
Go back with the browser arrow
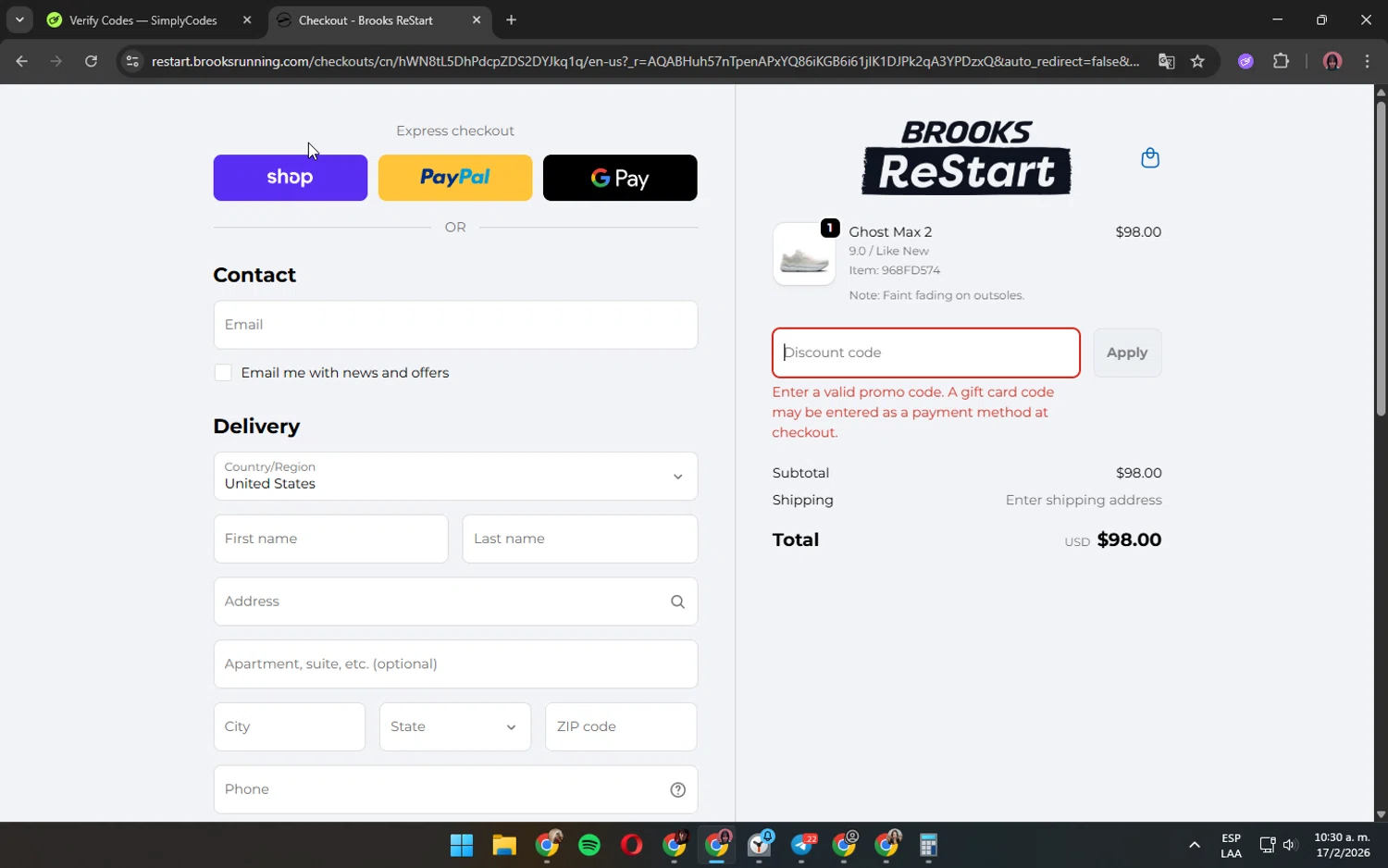pos(21,61)
